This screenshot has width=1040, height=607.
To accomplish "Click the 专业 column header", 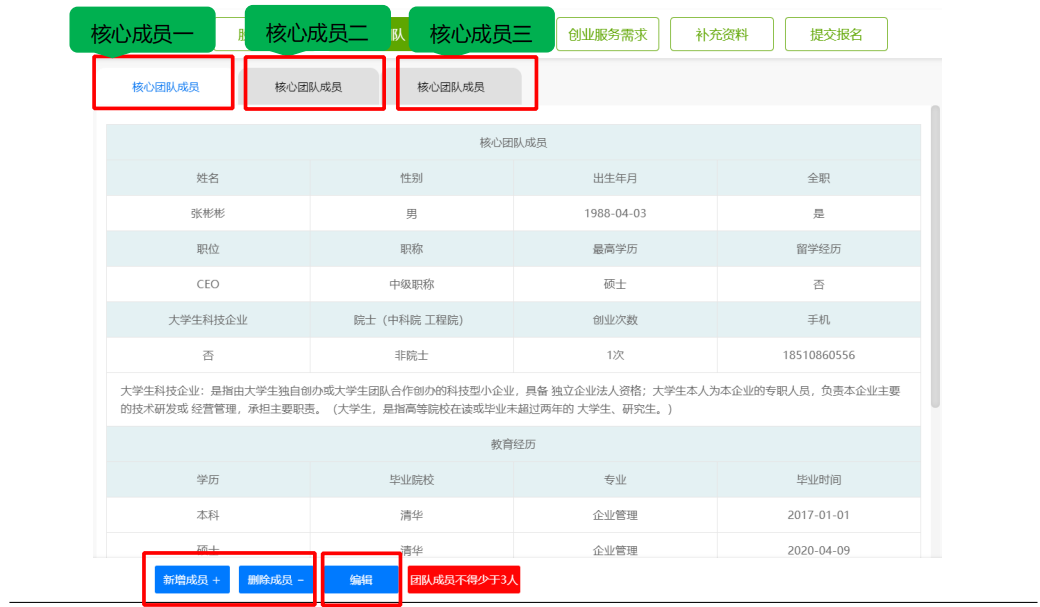I will [x=615, y=480].
